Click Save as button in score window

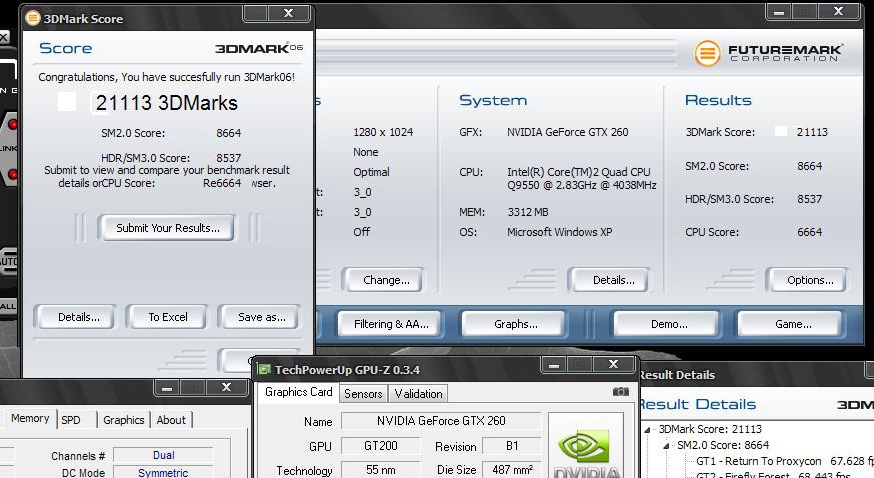click(261, 317)
